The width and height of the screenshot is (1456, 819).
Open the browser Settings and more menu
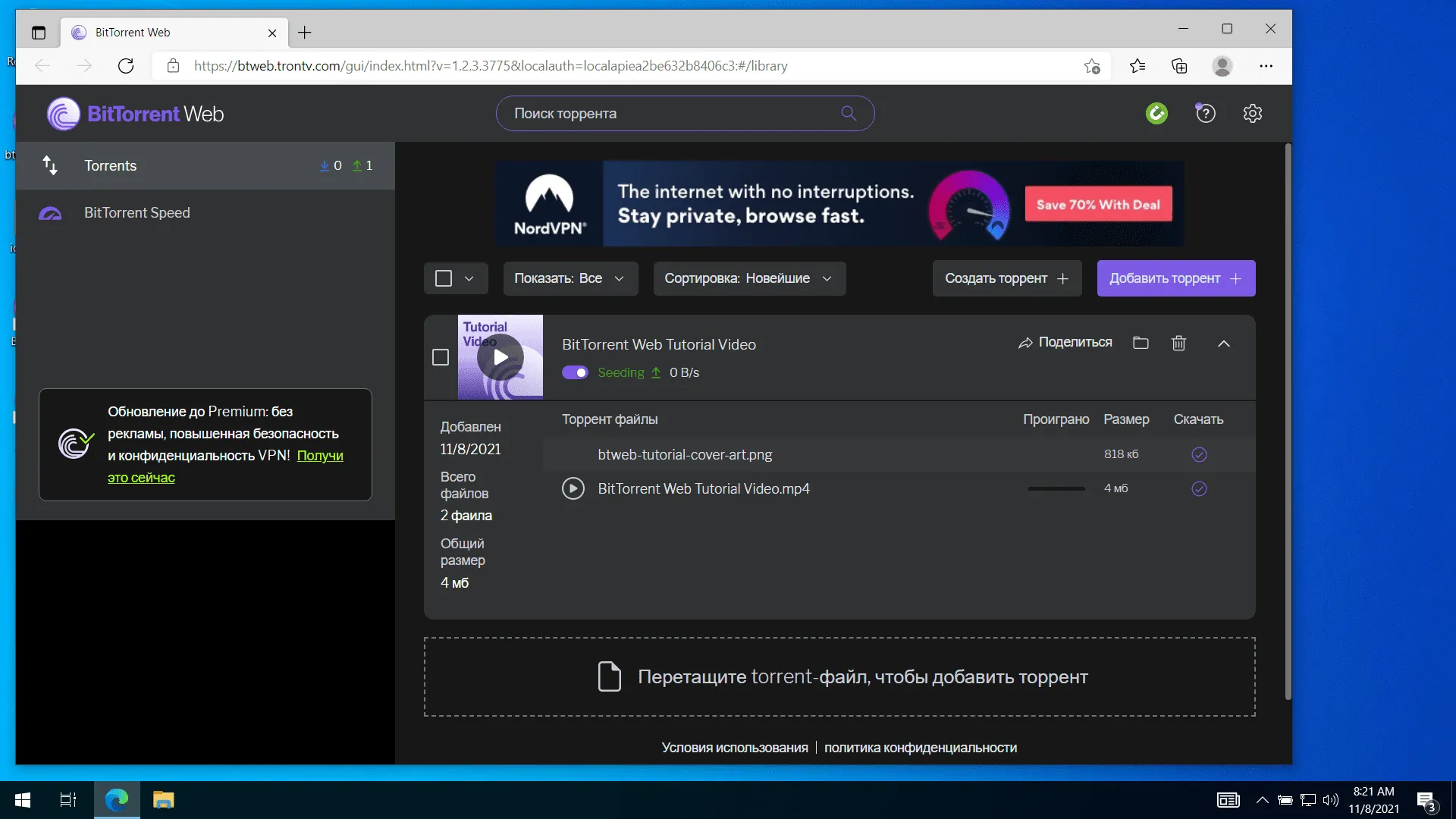[x=1266, y=66]
